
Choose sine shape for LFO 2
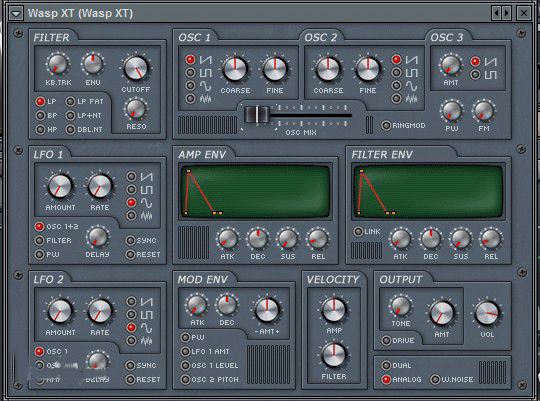point(131,327)
